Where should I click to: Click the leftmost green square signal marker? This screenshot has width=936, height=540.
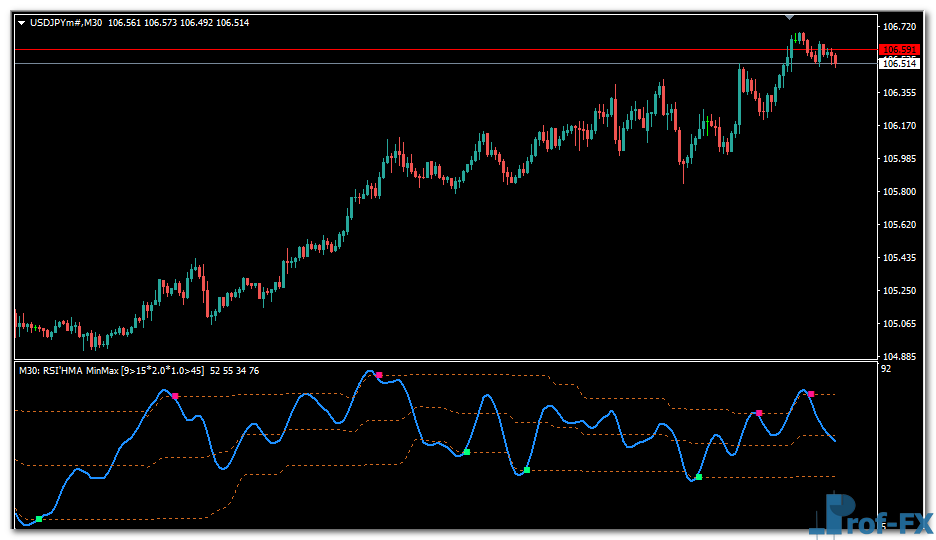pos(39,519)
